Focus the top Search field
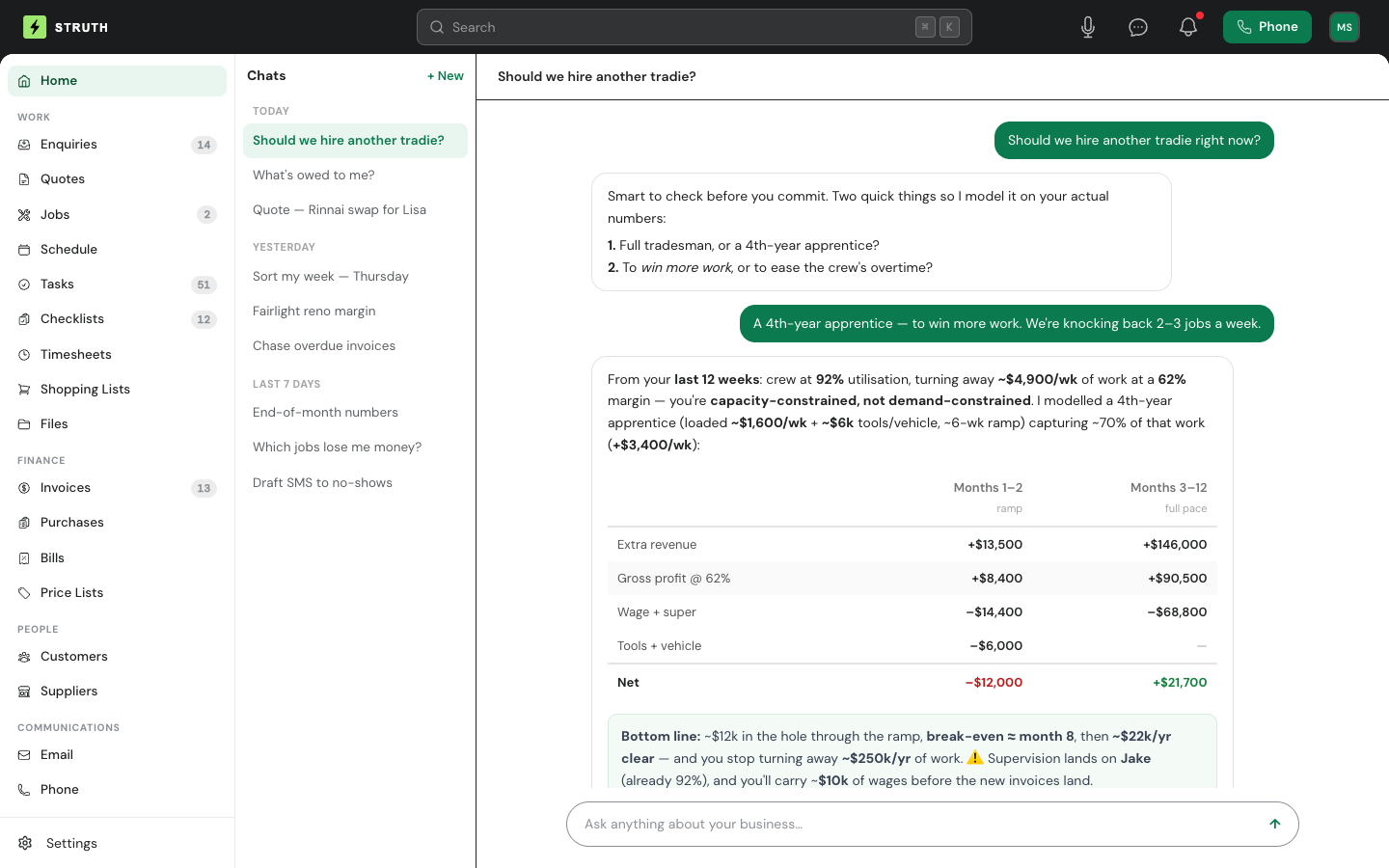The image size is (1389, 868). tap(694, 27)
